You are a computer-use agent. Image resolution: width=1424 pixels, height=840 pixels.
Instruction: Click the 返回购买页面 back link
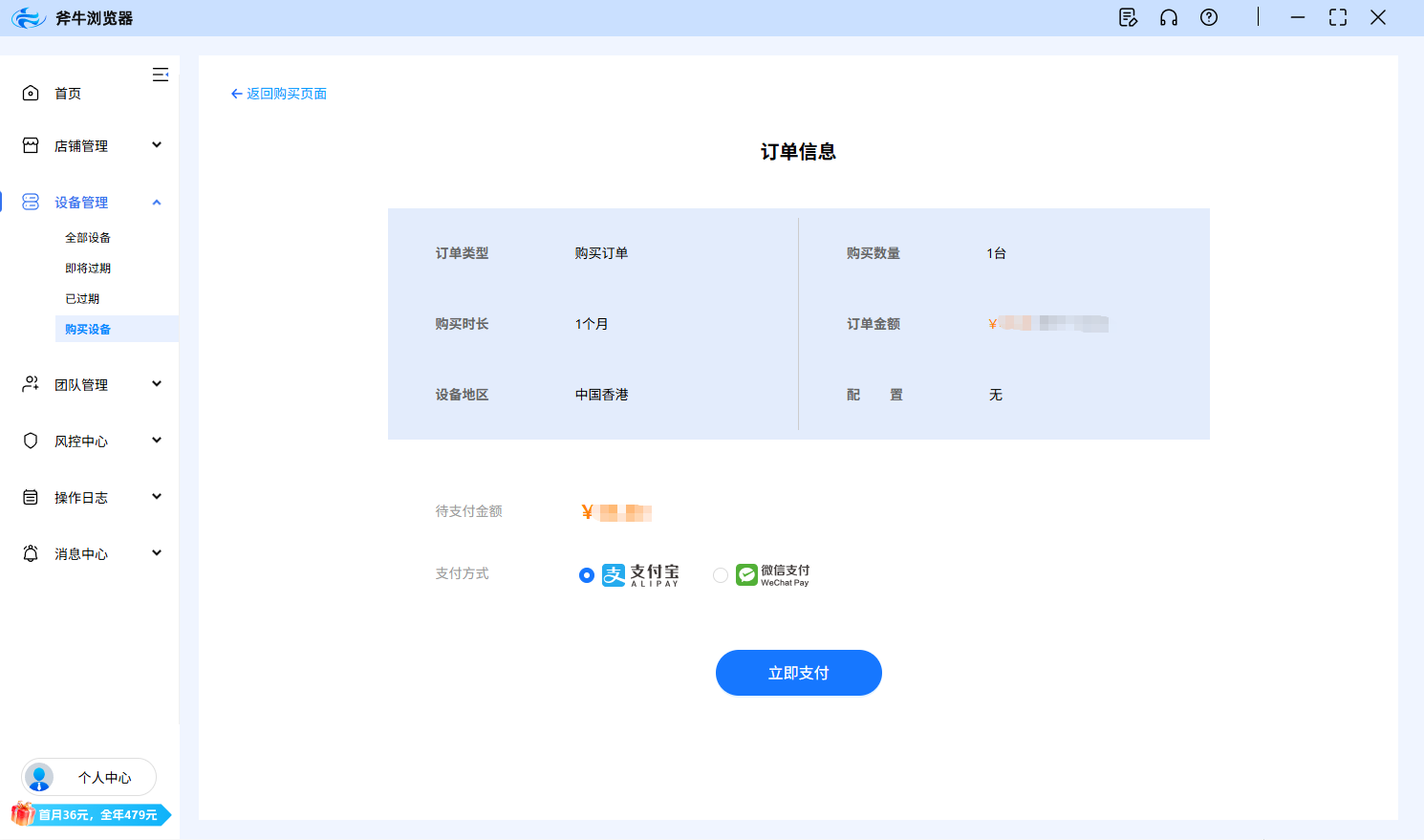pos(278,93)
